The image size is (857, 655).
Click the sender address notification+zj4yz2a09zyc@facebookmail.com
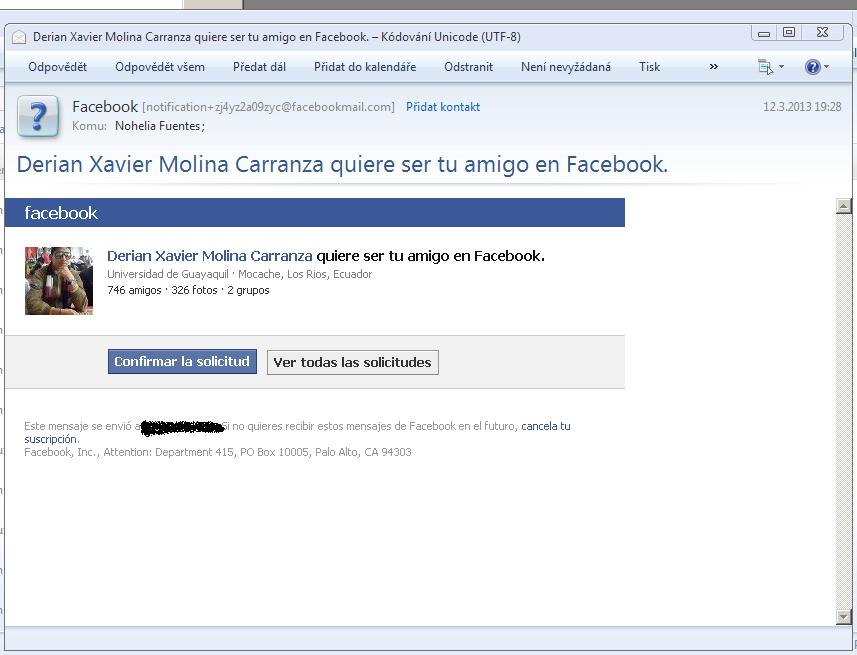coord(268,107)
